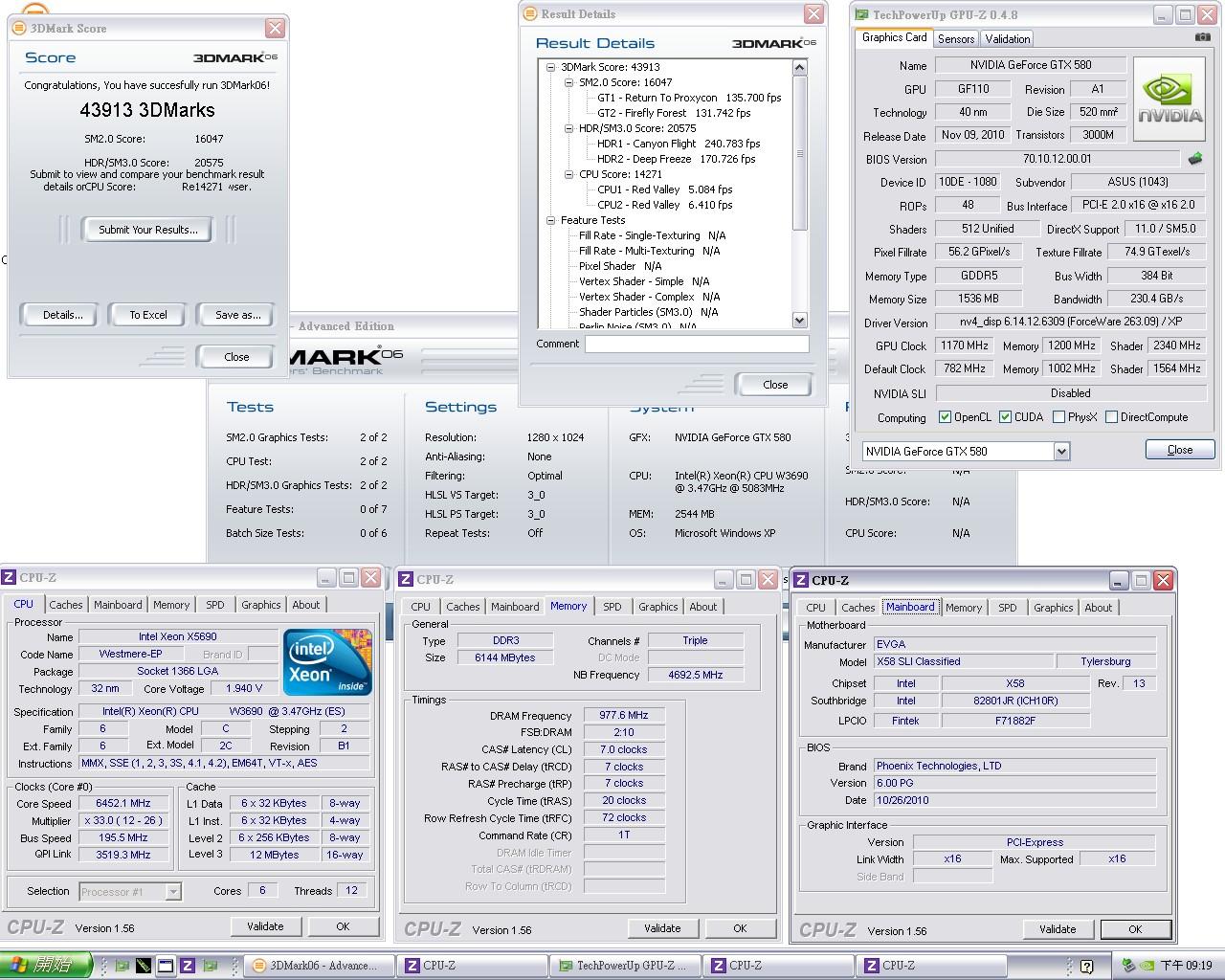Click the DRAM Frequency value 977.6 MHz
This screenshot has width=1225, height=980.
(x=624, y=715)
